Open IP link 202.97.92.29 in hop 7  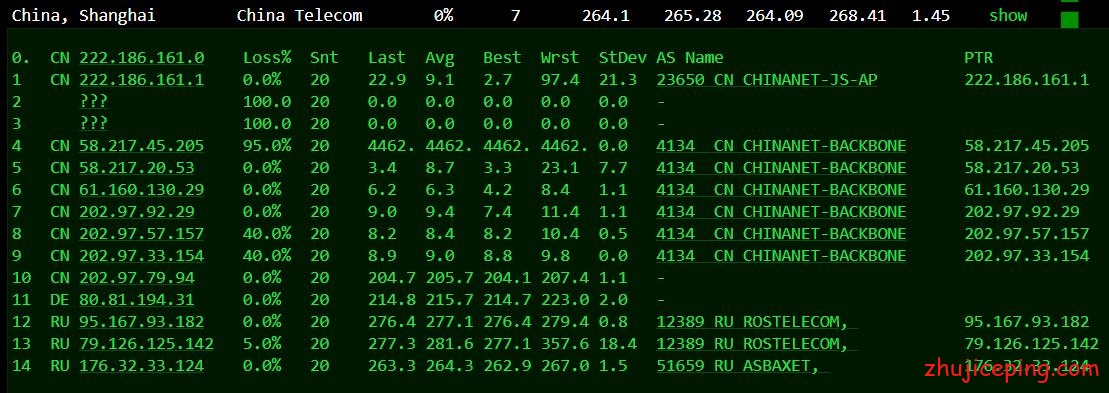[x=137, y=211]
